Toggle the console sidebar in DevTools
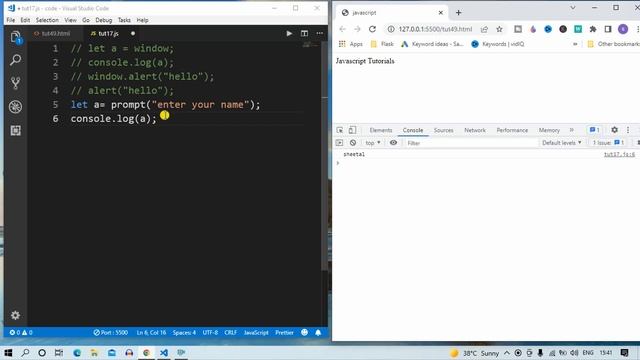This screenshot has width=640, height=360. (x=339, y=143)
